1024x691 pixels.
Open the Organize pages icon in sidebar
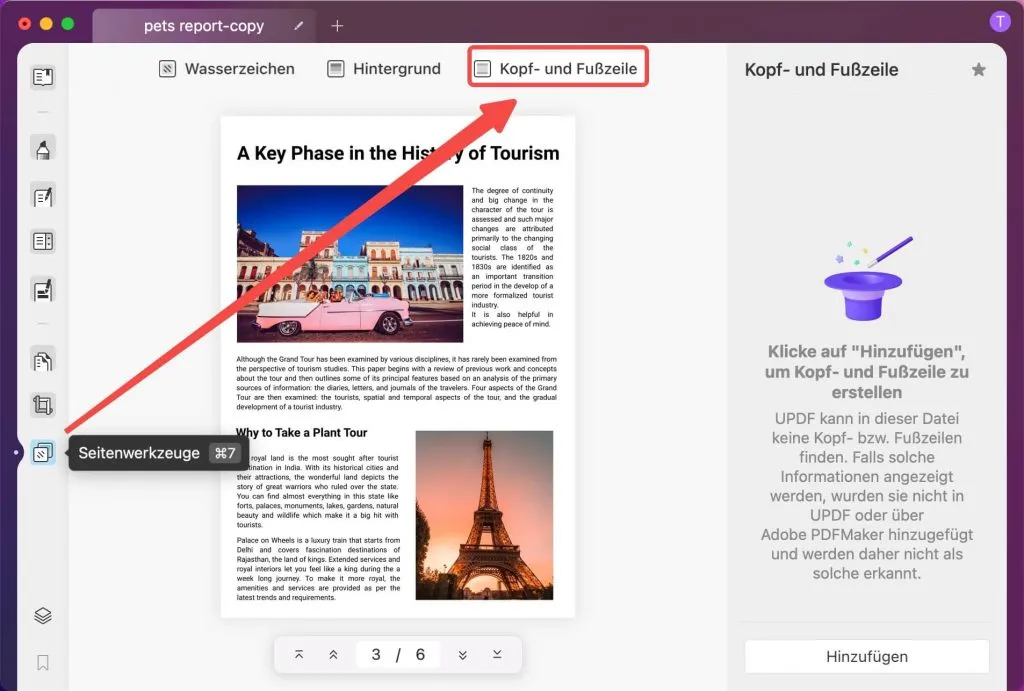(x=43, y=242)
